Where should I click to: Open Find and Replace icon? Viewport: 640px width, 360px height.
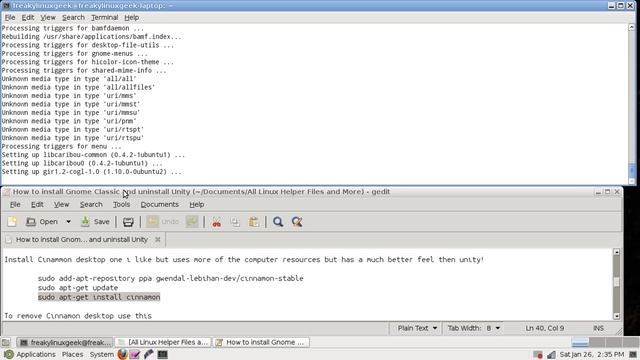click(297, 222)
